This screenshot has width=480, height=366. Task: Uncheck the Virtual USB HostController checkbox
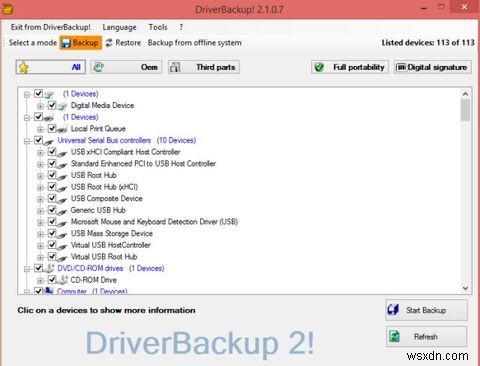pyautogui.click(x=52, y=245)
